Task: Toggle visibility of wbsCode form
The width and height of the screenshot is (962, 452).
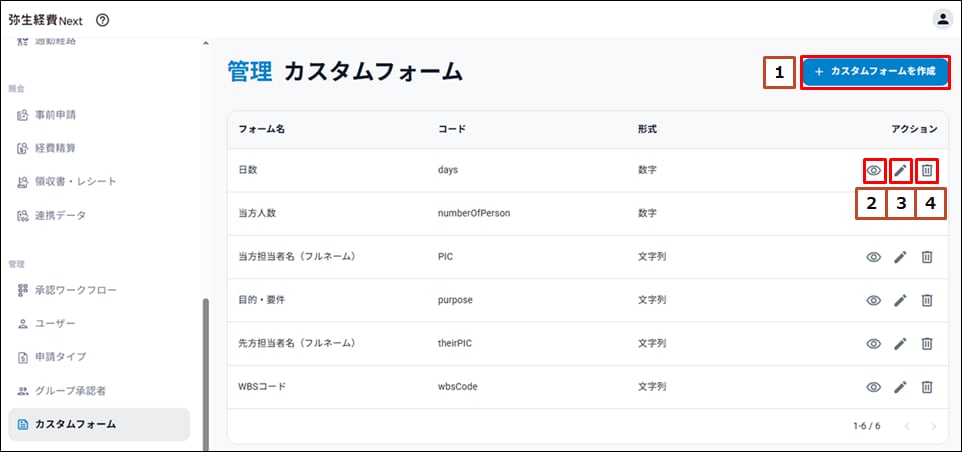Action: 873,387
